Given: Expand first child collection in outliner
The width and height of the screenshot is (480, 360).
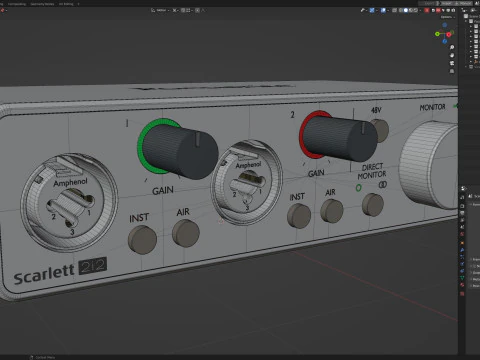Looking at the screenshot, I should click(x=471, y=26).
